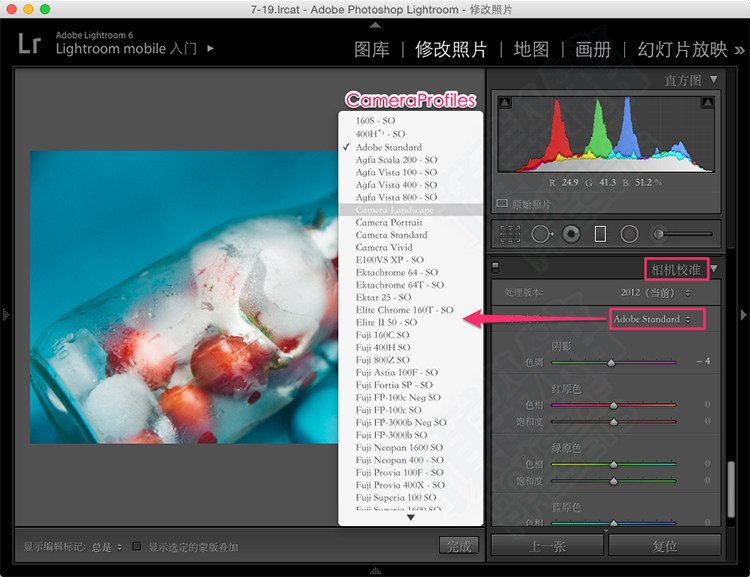Click the RGB histogram graph
This screenshot has width=750, height=577.
pyautogui.click(x=606, y=134)
